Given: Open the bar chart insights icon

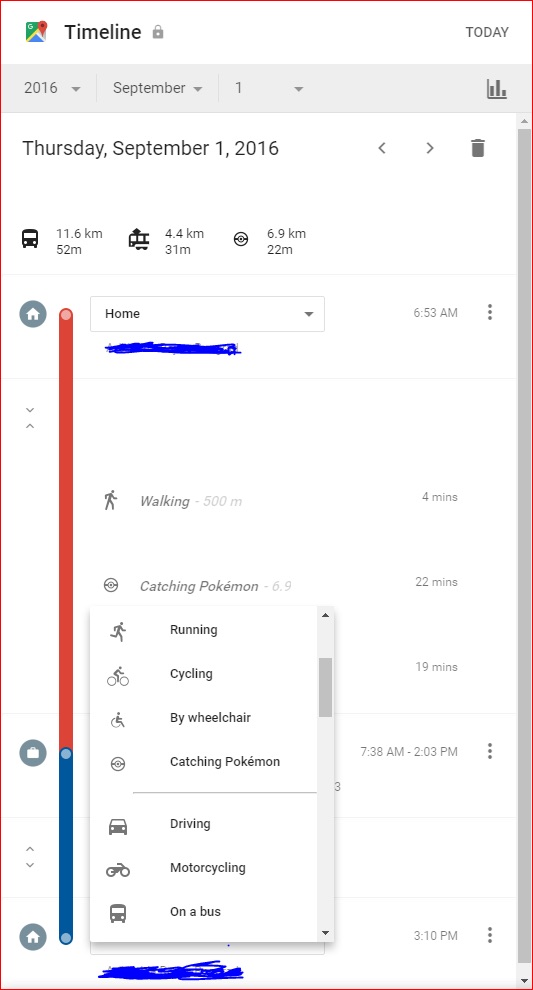Looking at the screenshot, I should pyautogui.click(x=496, y=88).
